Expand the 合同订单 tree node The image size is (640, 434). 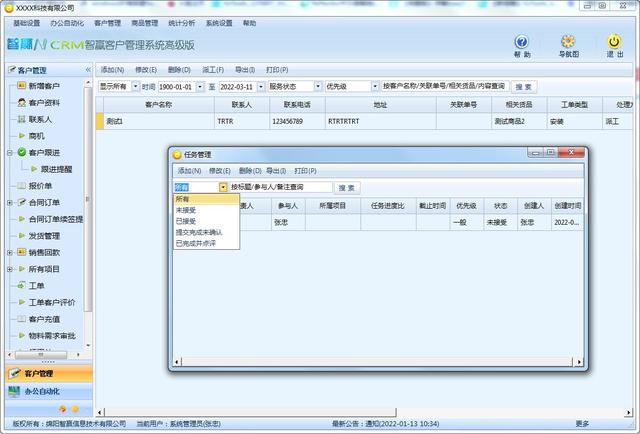[x=8, y=202]
